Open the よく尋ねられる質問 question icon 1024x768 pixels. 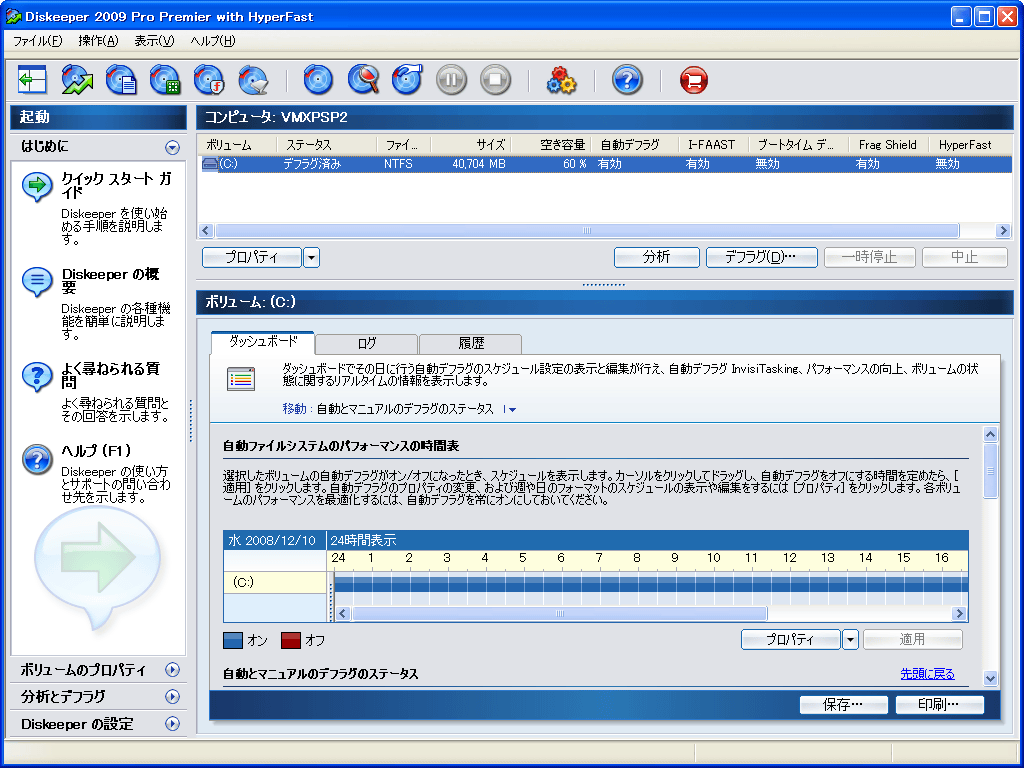(37, 377)
